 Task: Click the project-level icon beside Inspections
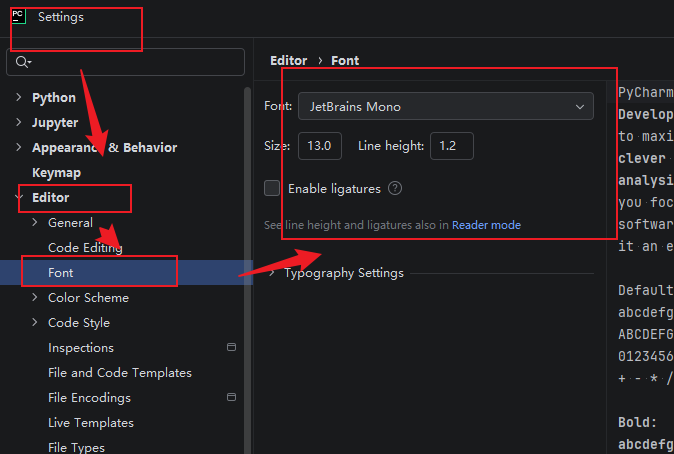click(x=231, y=347)
